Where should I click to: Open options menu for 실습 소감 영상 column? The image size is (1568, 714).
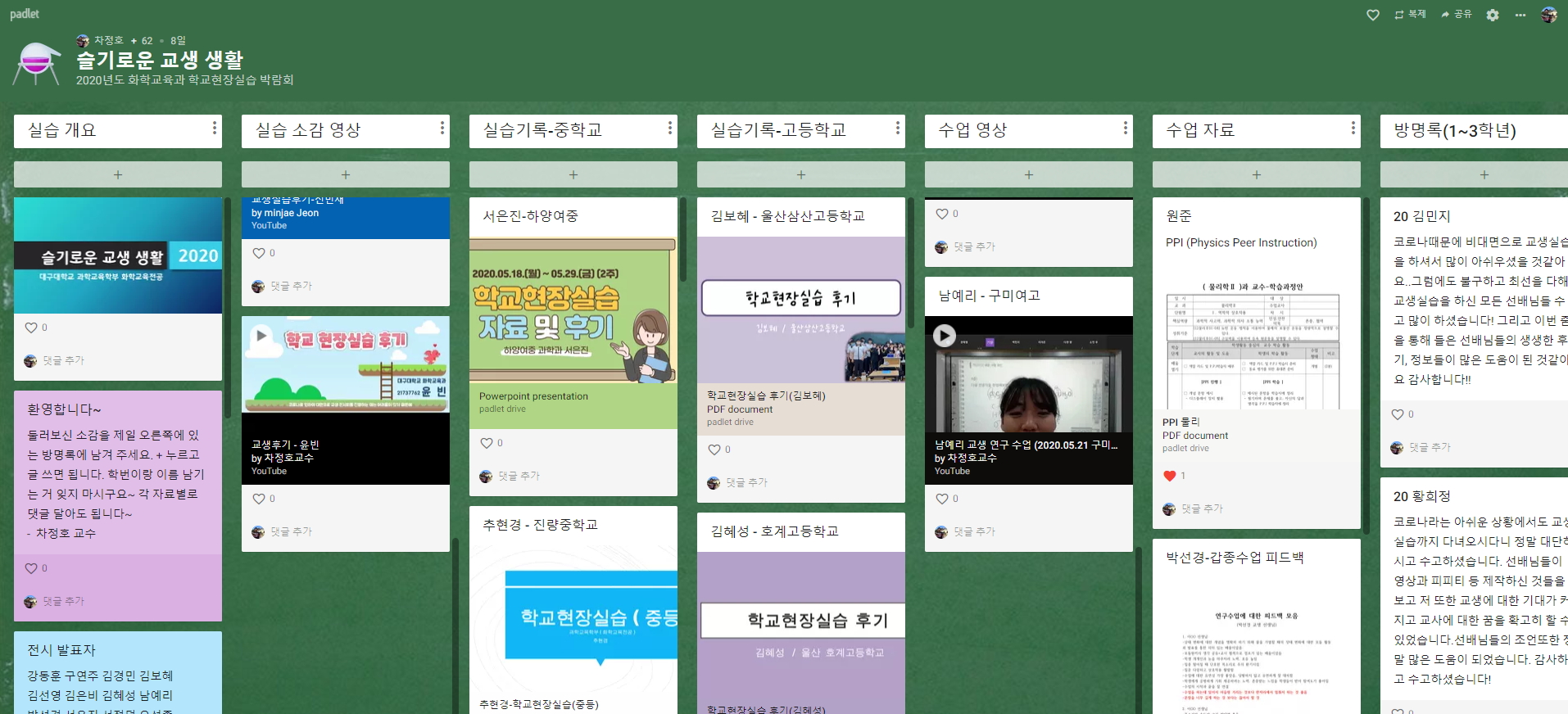tap(442, 129)
